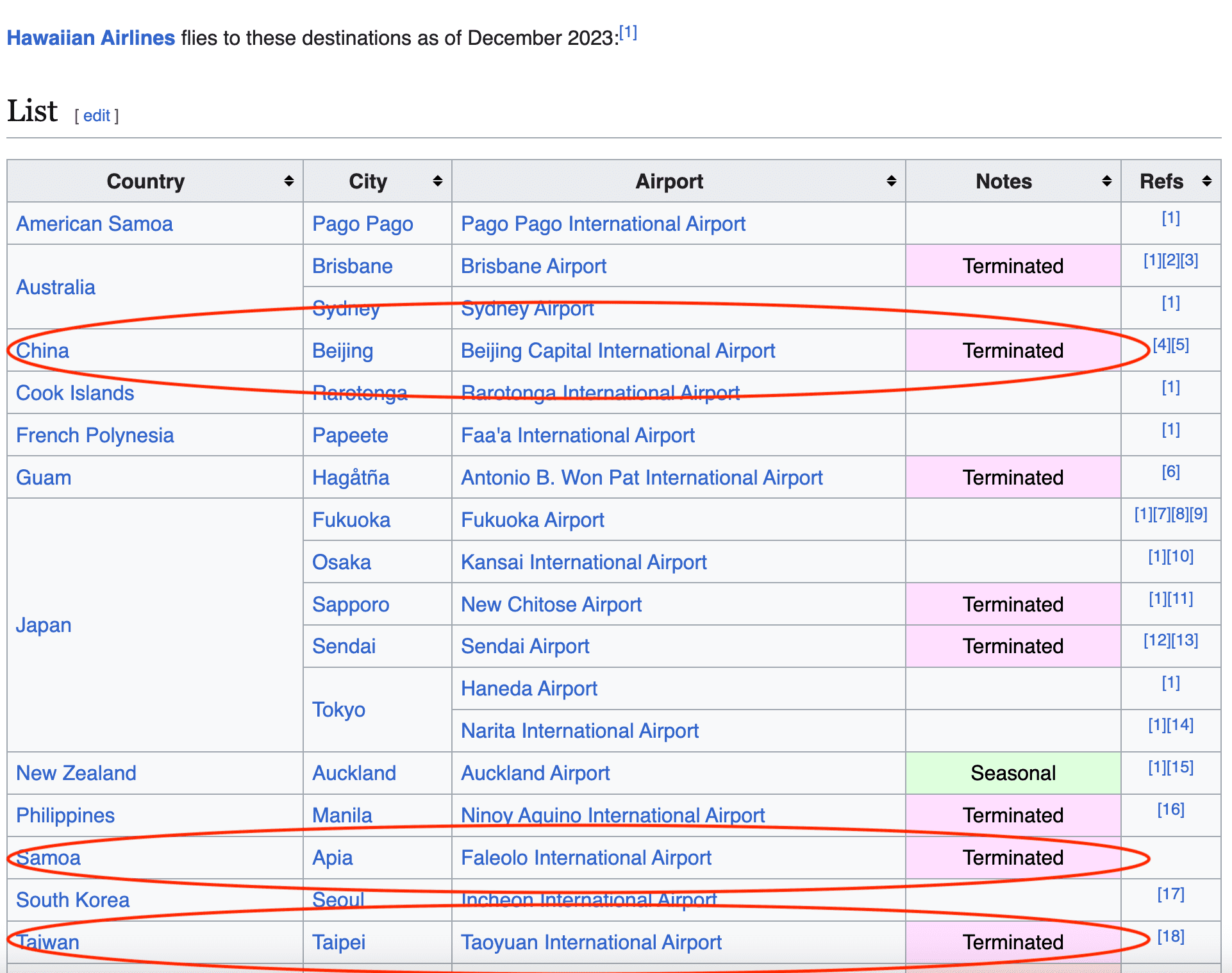
Task: Open the Apia city link
Action: point(332,858)
